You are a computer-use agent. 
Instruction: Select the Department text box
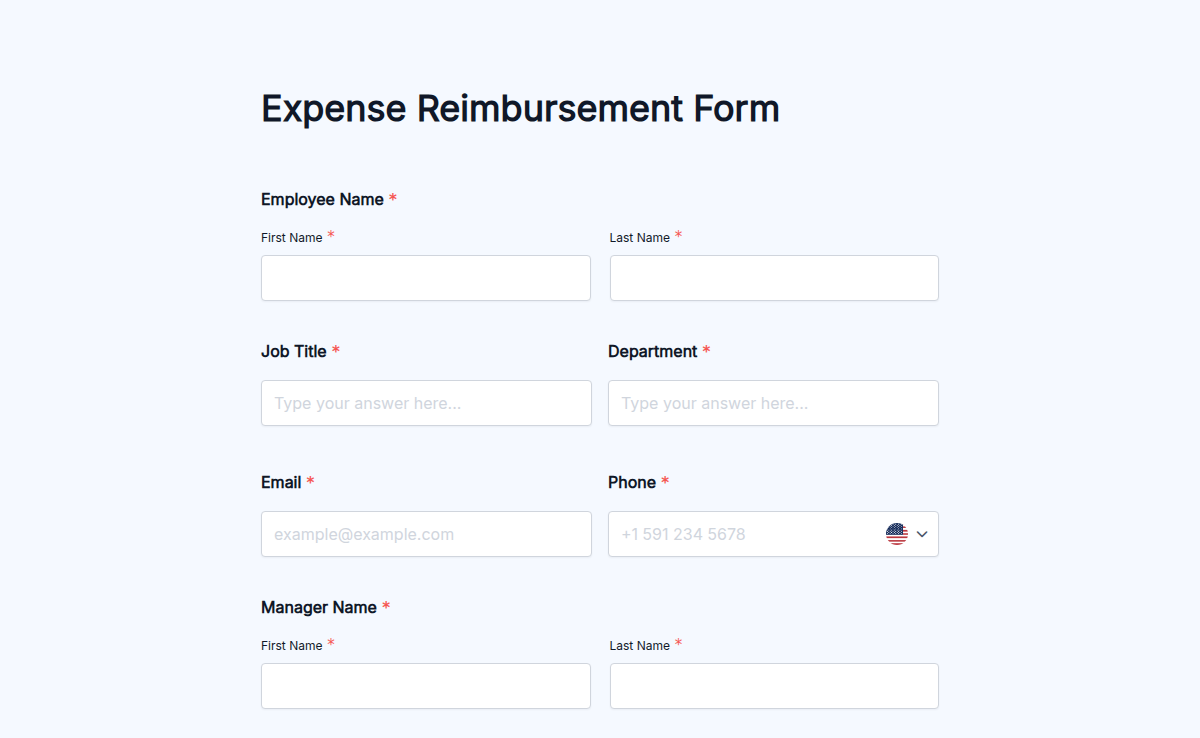[773, 403]
